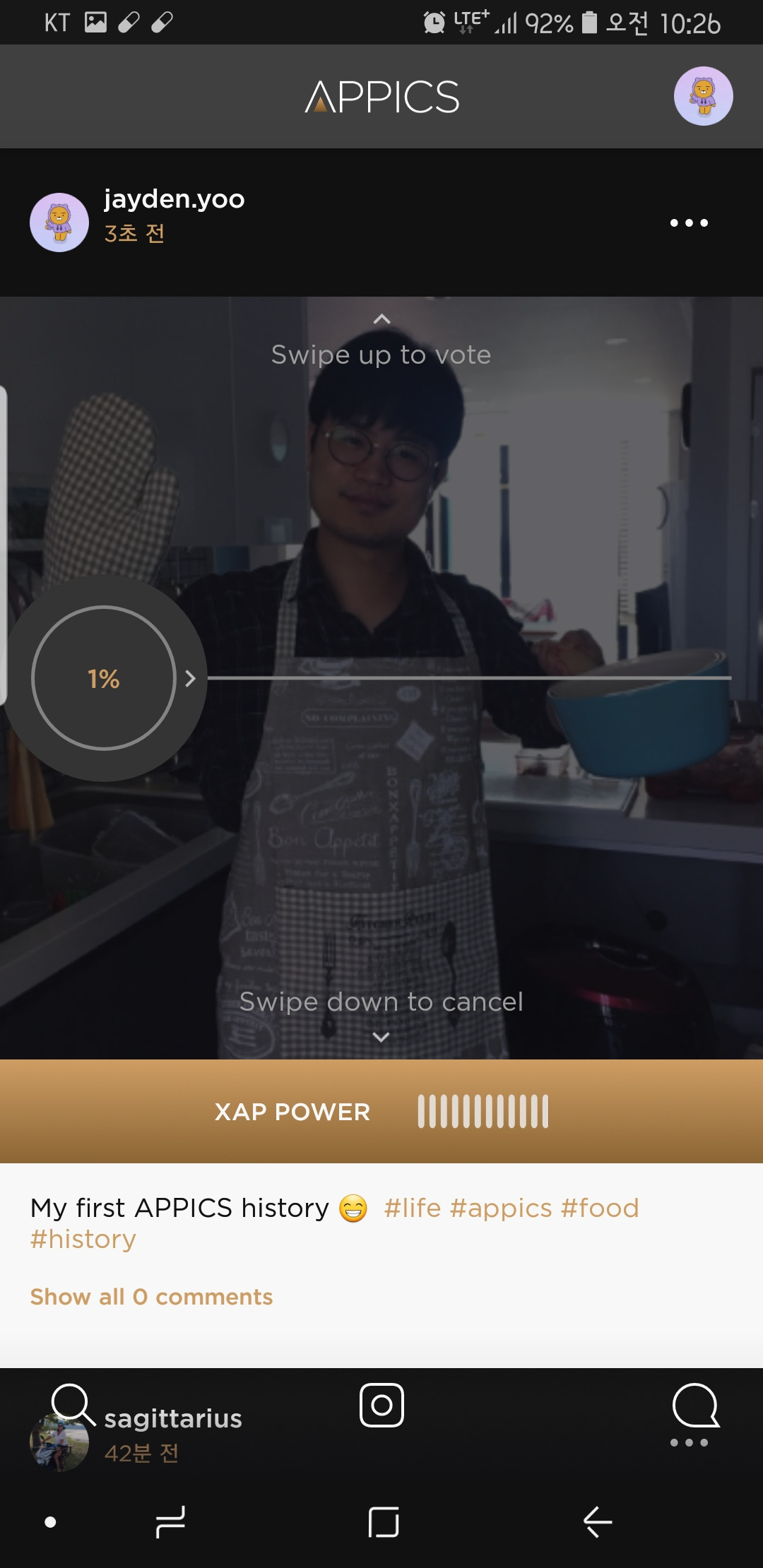Open the gallery notification icon in status bar
This screenshot has width=763, height=1568.
(95, 23)
